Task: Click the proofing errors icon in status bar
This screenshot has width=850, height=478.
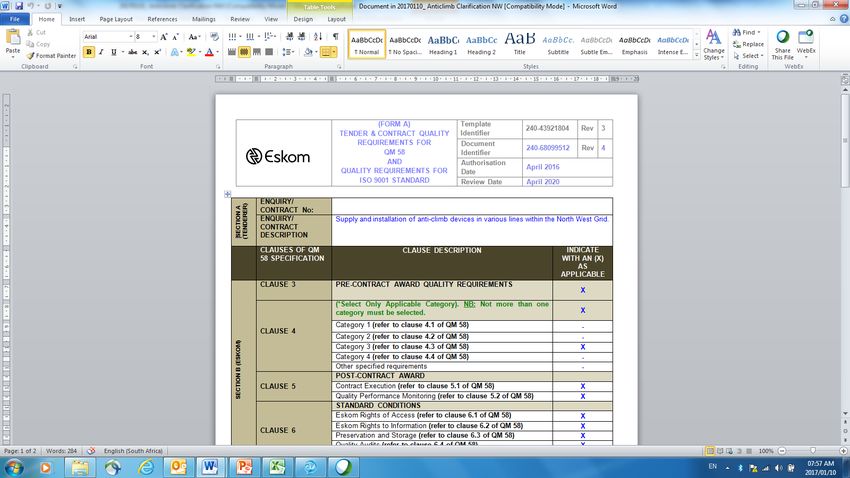Action: [x=91, y=451]
